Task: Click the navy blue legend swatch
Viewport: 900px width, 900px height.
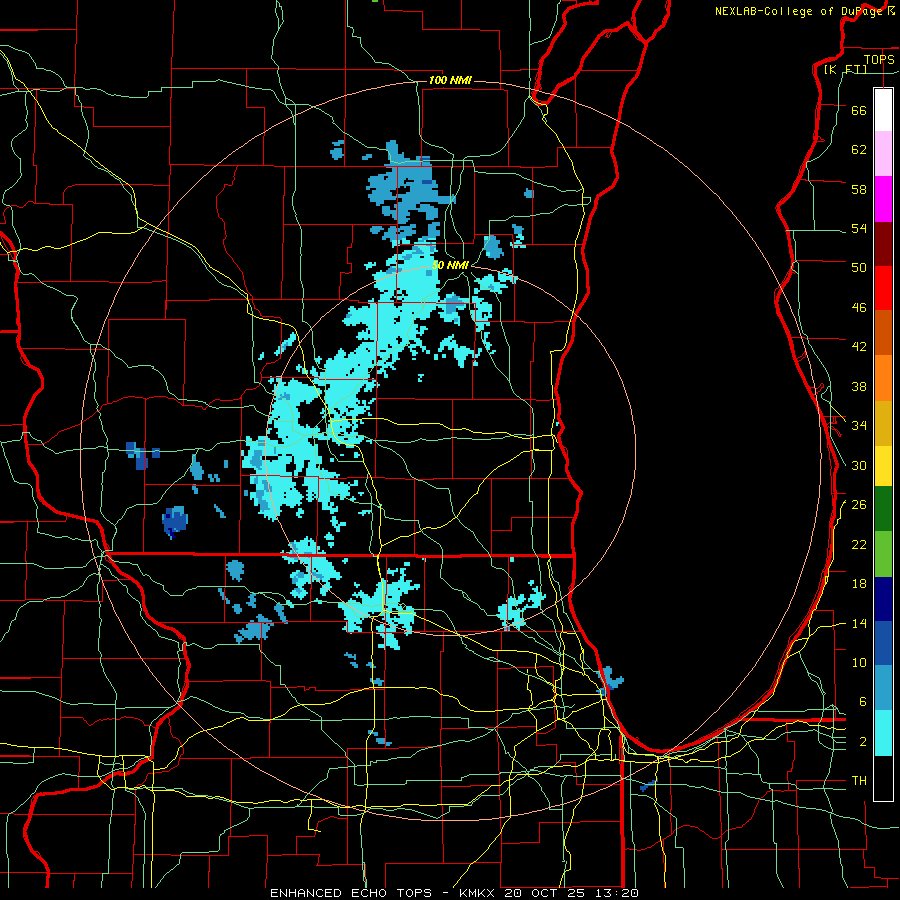Action: pos(883,599)
